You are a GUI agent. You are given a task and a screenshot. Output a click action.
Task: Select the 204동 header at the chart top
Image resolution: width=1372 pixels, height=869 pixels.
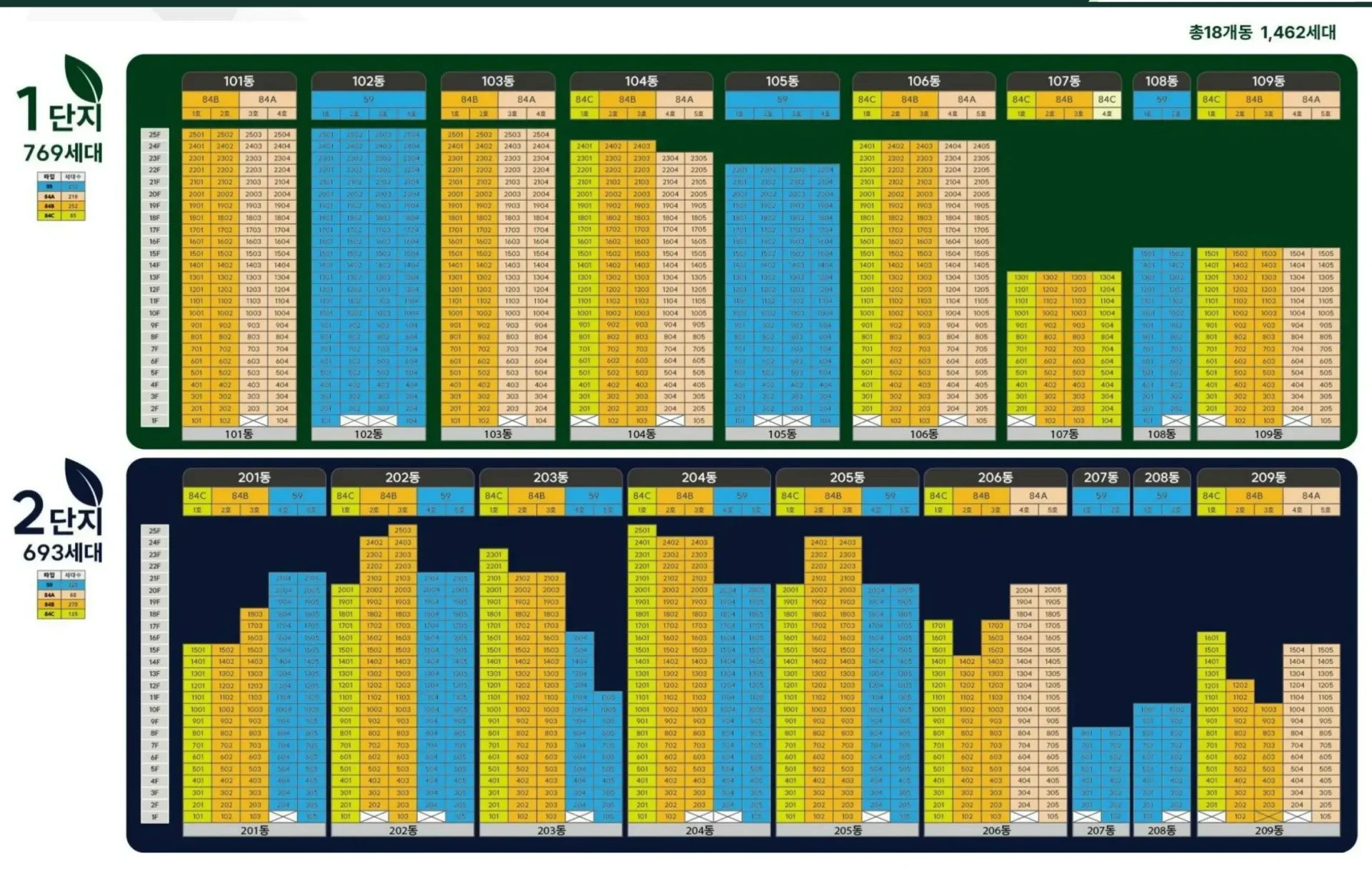tap(698, 477)
